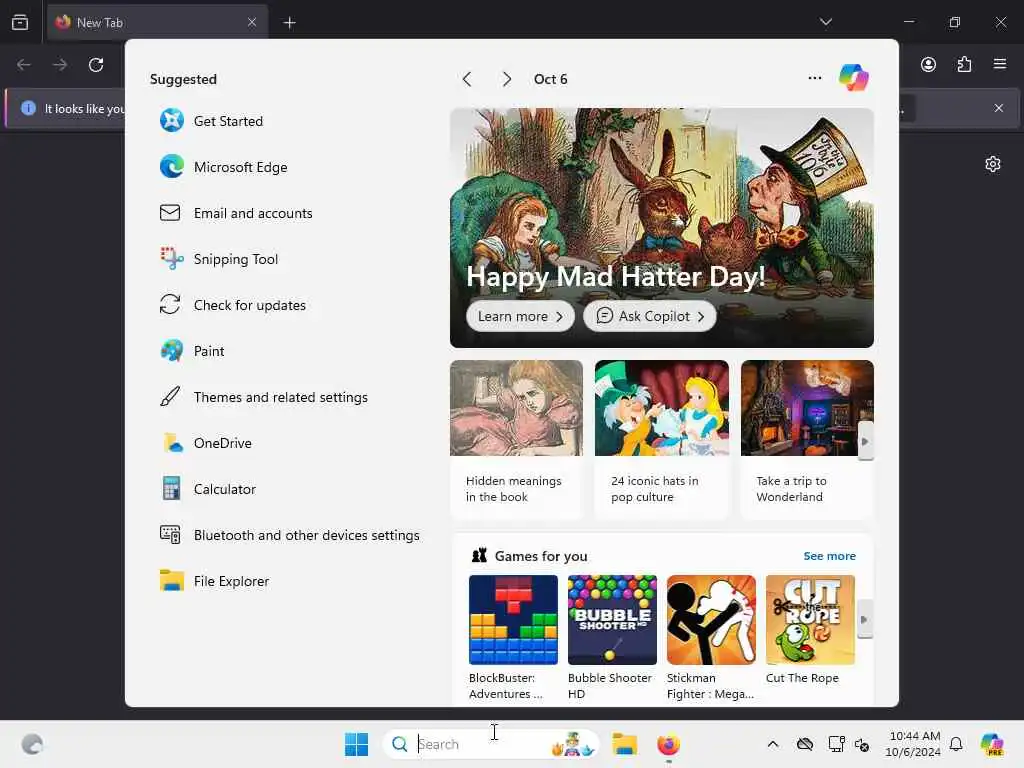Open Firefox list all tabs dropdown
Image resolution: width=1024 pixels, height=768 pixels.
point(825,22)
